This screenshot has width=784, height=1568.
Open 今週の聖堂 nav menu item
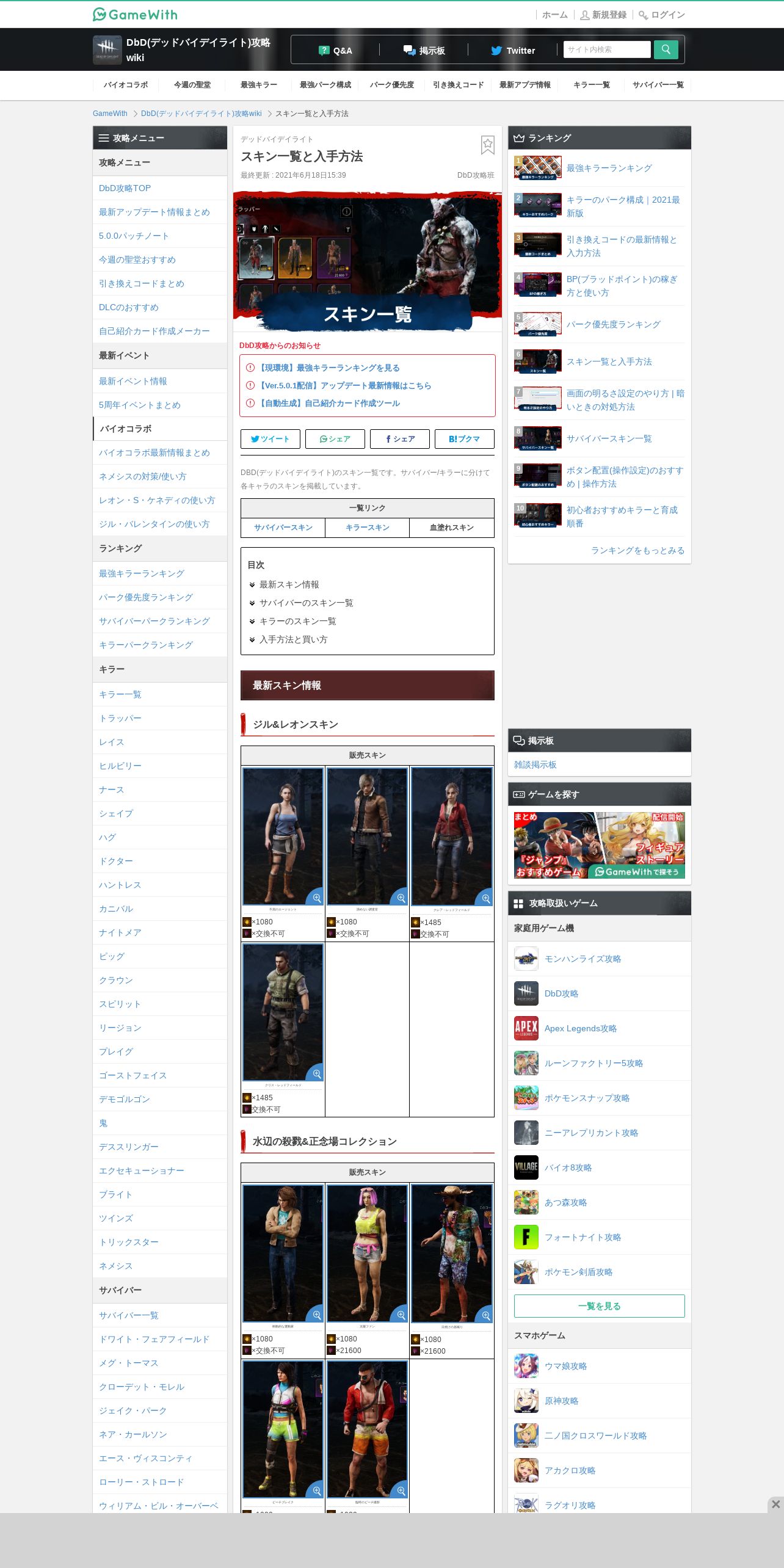tap(192, 85)
